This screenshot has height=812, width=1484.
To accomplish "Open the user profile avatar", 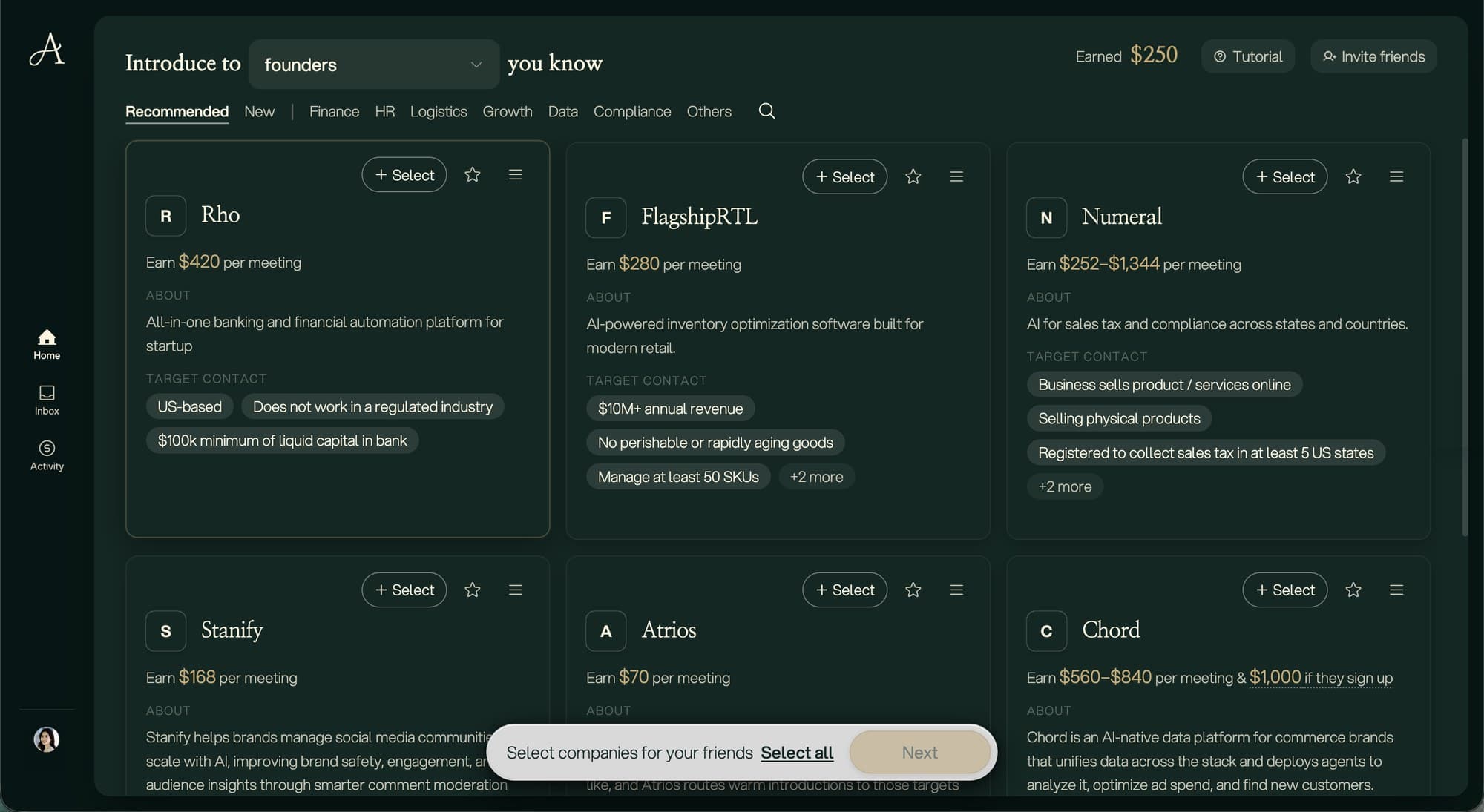I will [47, 739].
